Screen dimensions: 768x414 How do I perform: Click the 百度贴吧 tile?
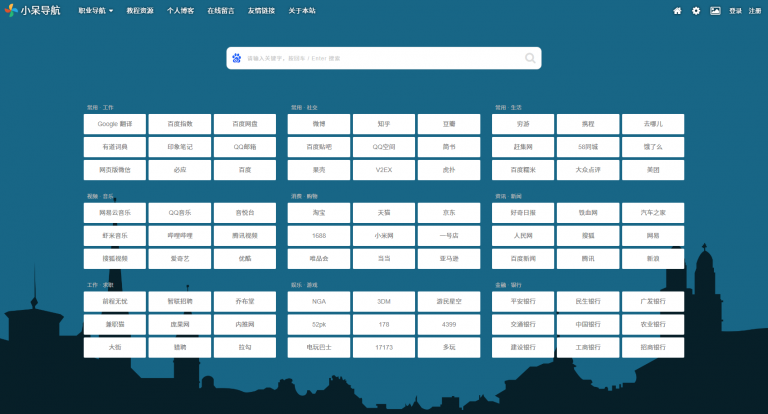point(319,147)
